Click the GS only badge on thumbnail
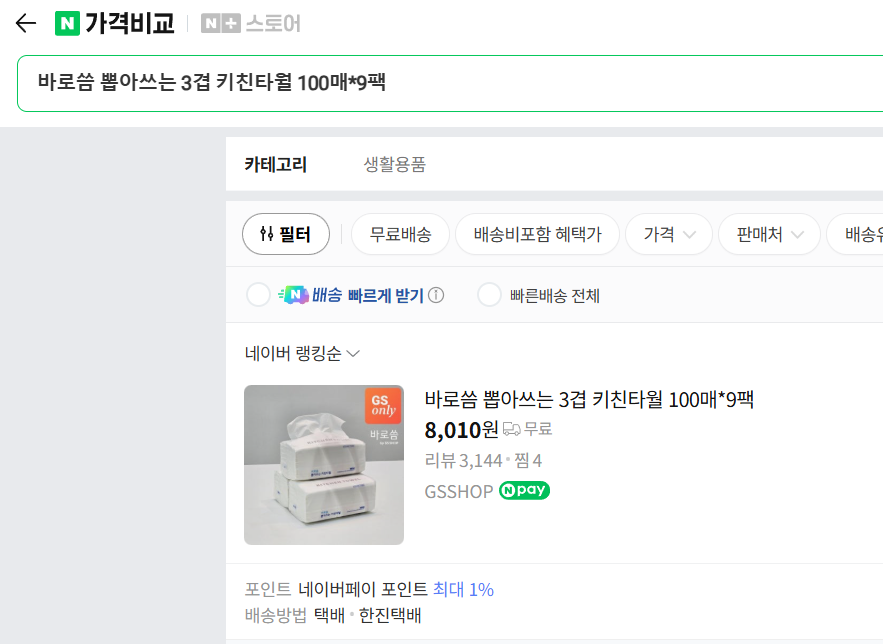The height and width of the screenshot is (644, 883). coord(382,404)
